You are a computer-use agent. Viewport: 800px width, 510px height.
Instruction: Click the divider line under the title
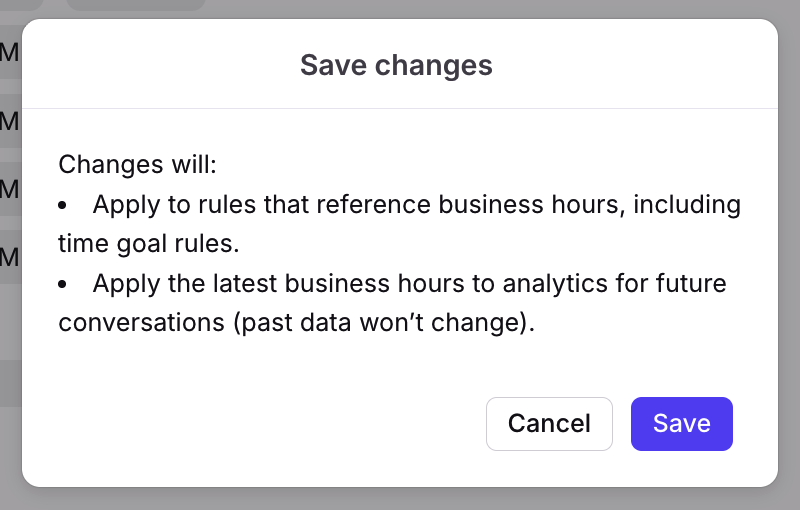pos(400,108)
